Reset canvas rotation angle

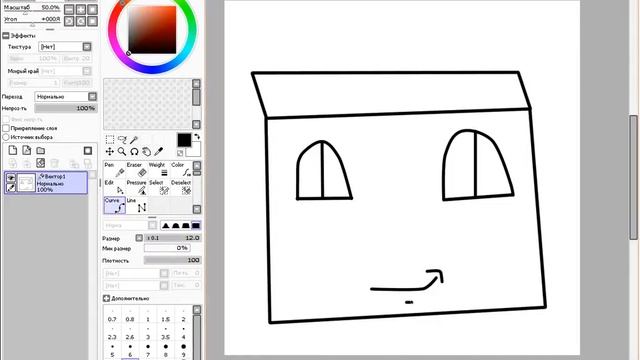[93, 21]
